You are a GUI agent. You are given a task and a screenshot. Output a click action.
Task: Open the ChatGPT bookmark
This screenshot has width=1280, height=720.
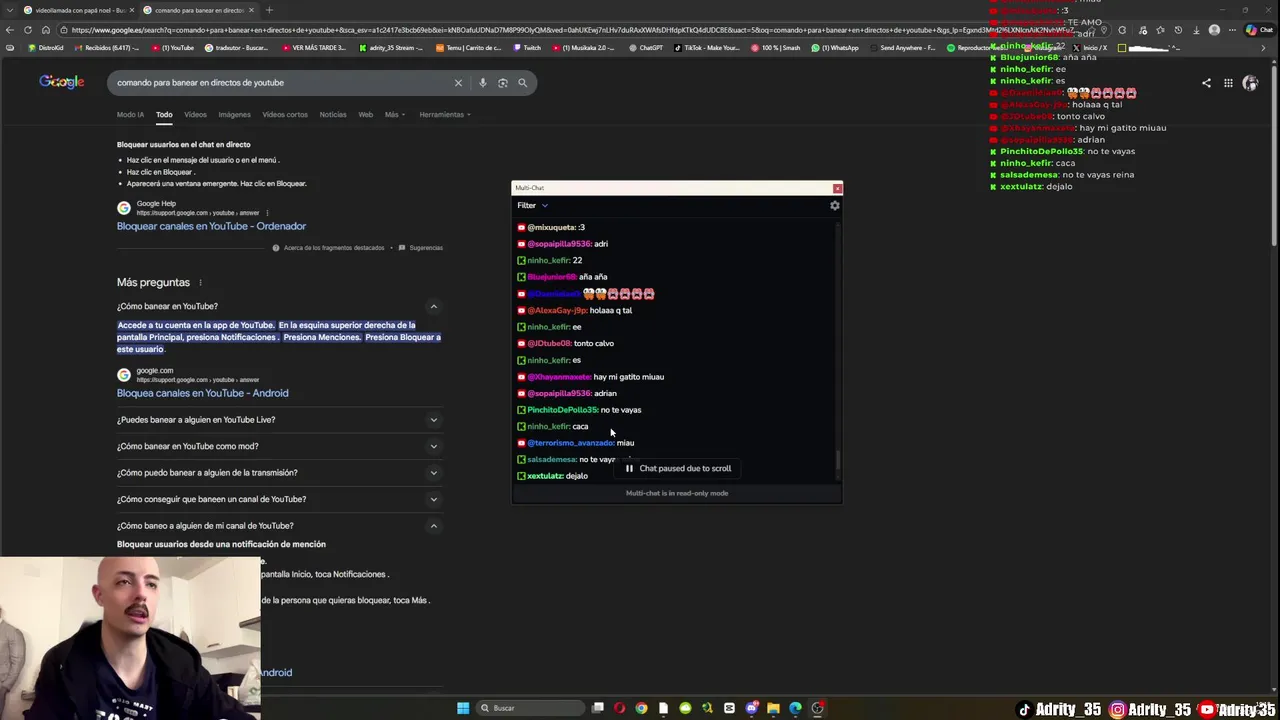(646, 48)
